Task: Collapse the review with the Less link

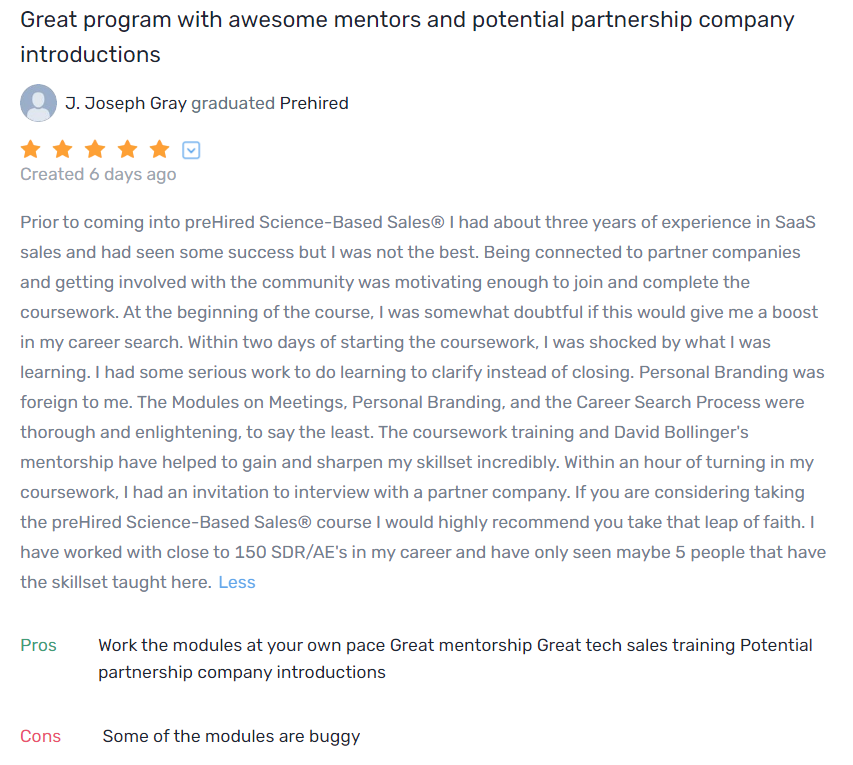Action: pos(237,582)
